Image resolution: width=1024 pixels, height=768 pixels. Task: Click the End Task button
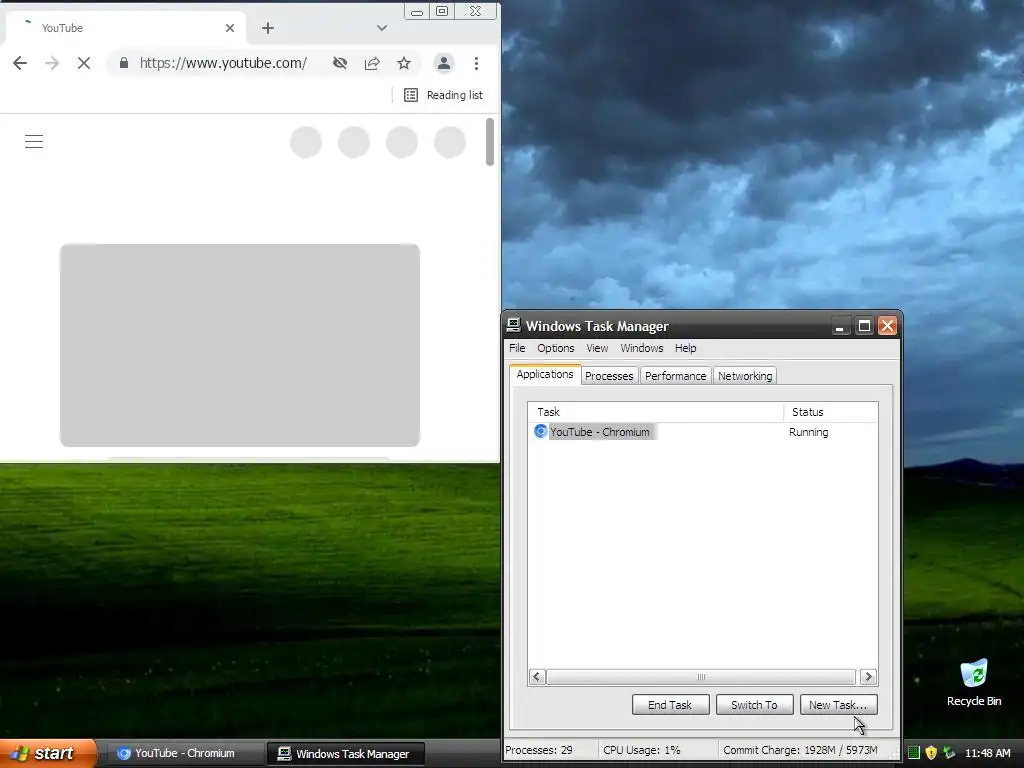pyautogui.click(x=670, y=705)
